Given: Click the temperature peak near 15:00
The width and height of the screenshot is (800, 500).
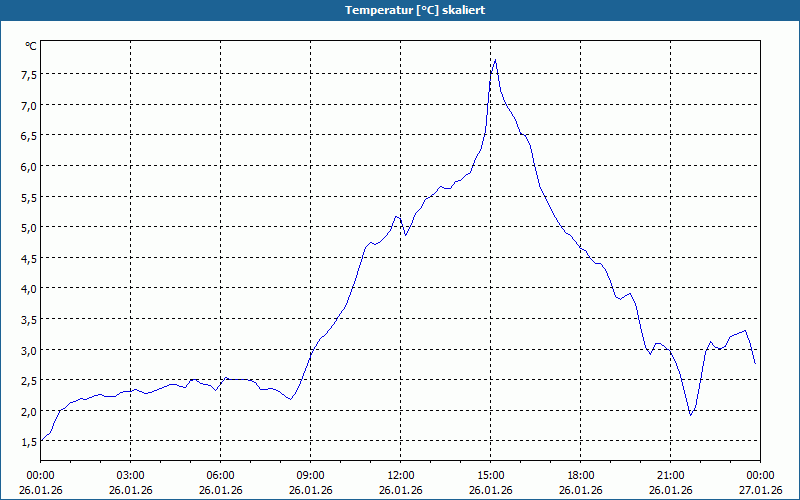Looking at the screenshot, I should pyautogui.click(x=495, y=60).
